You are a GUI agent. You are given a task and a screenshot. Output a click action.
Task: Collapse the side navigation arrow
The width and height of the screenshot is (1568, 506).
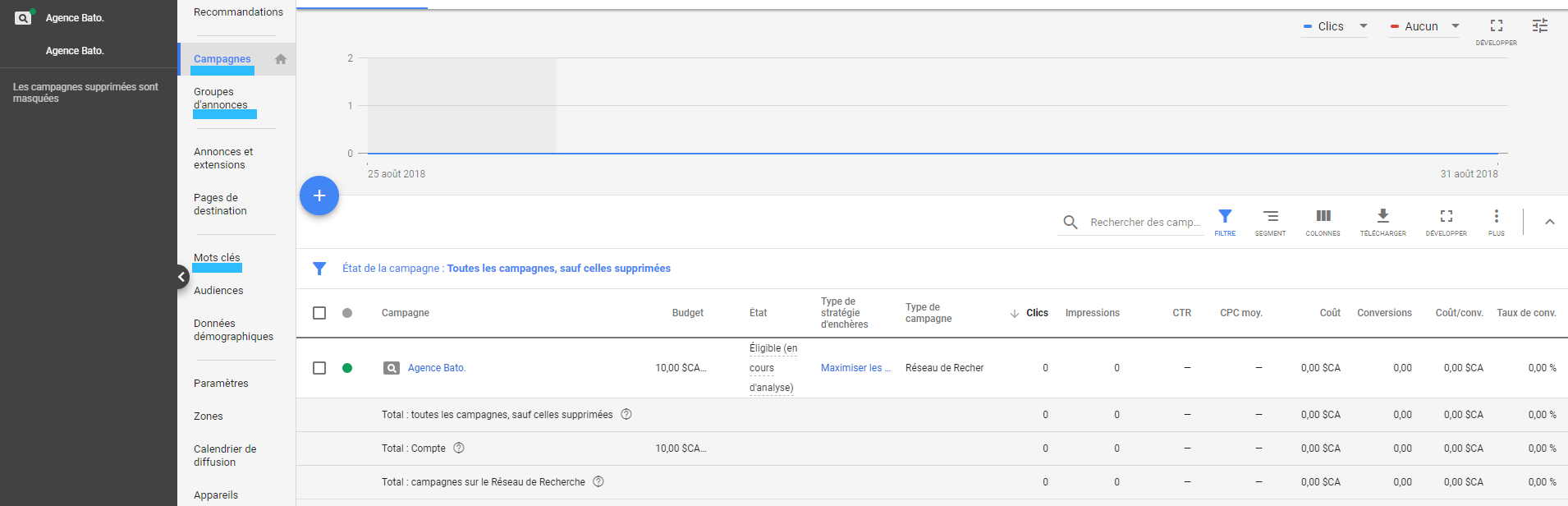click(x=181, y=277)
